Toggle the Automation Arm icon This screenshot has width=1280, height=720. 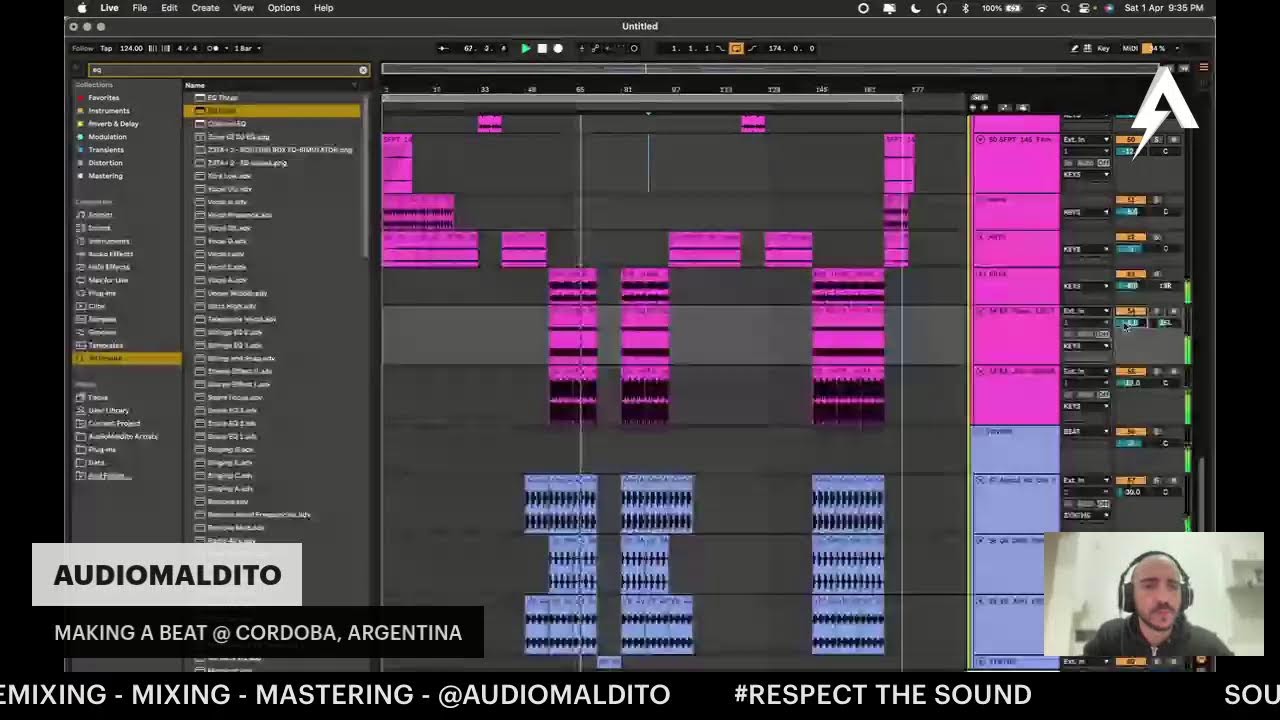click(x=596, y=48)
